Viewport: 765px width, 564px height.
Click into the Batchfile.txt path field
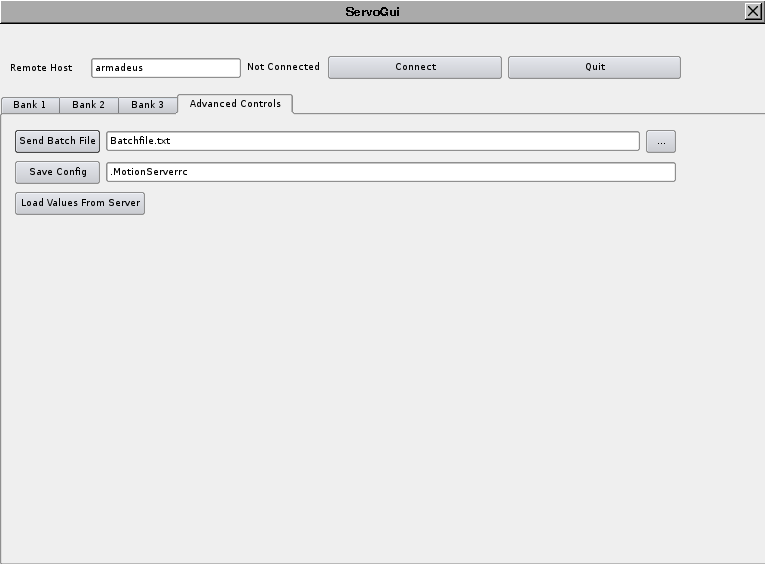coord(372,141)
